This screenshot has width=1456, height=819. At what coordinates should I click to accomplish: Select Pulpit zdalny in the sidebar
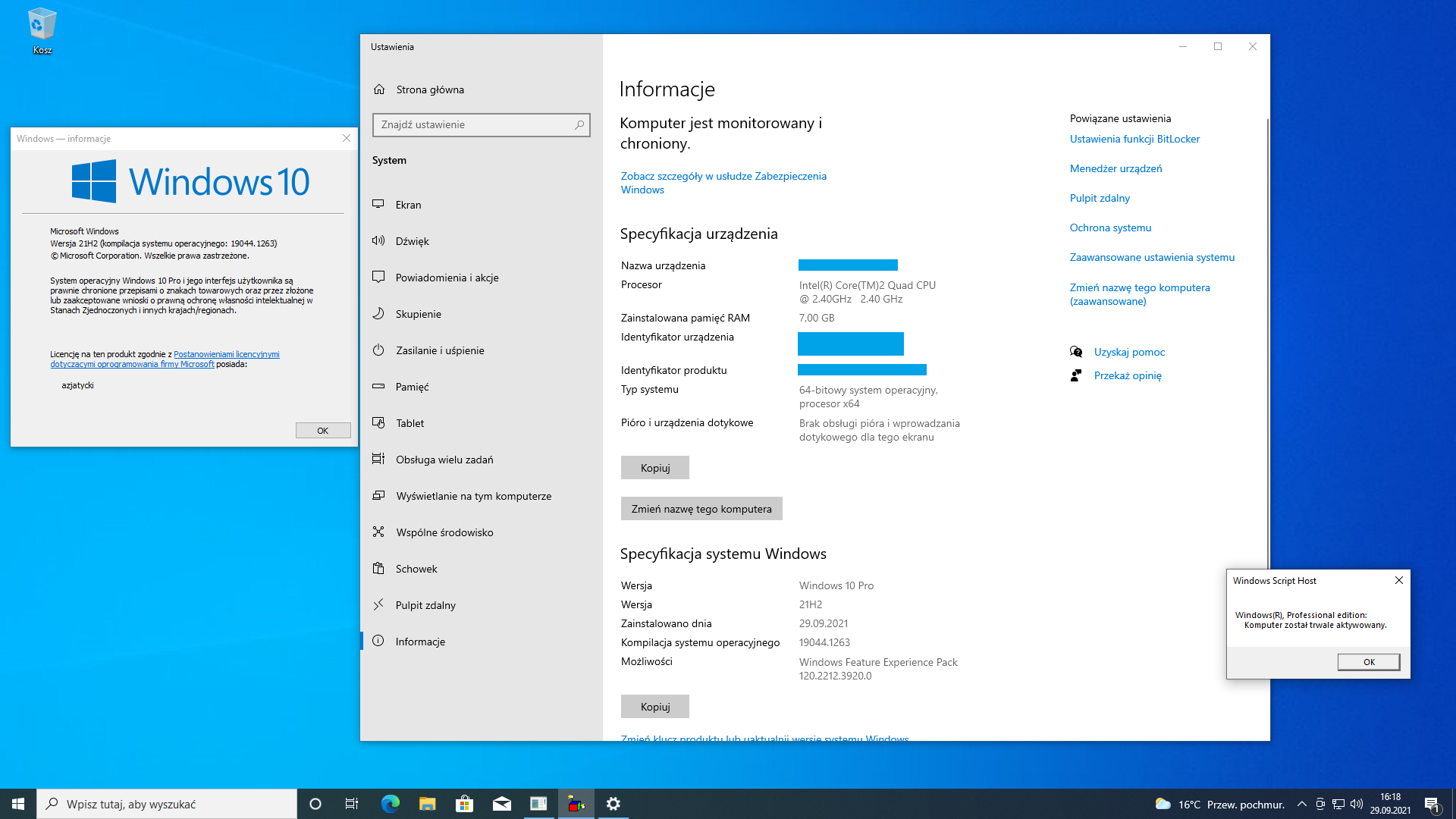coord(482,605)
